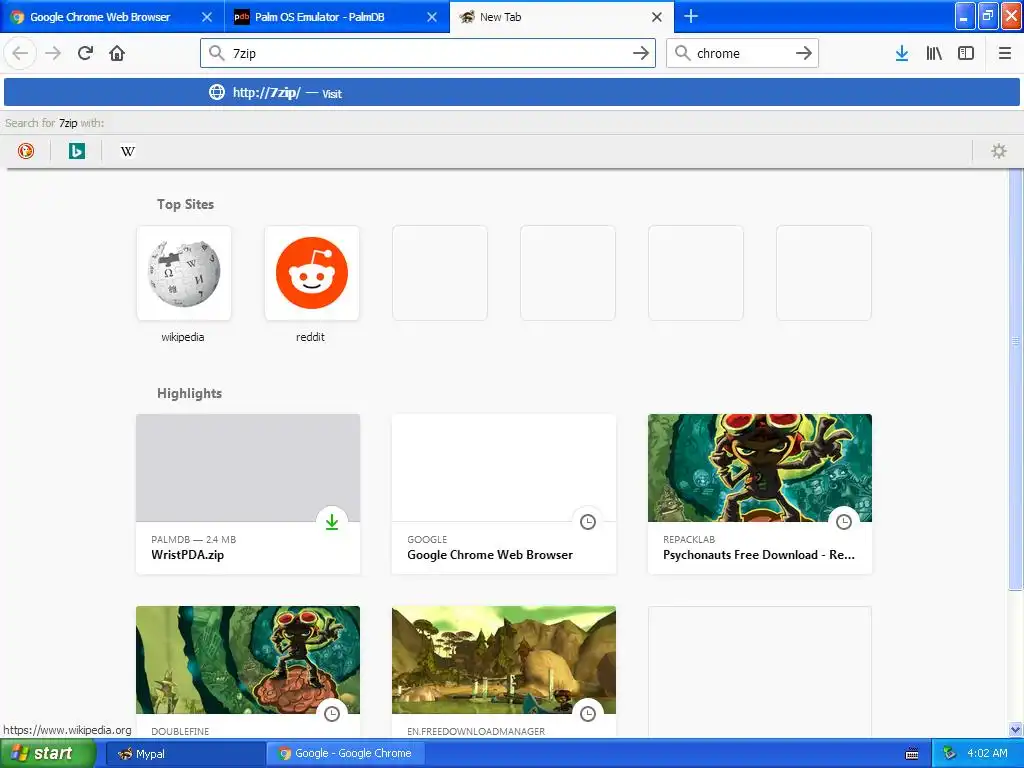Click the page scroll down arrow
The width and height of the screenshot is (1024, 768).
[1016, 730]
